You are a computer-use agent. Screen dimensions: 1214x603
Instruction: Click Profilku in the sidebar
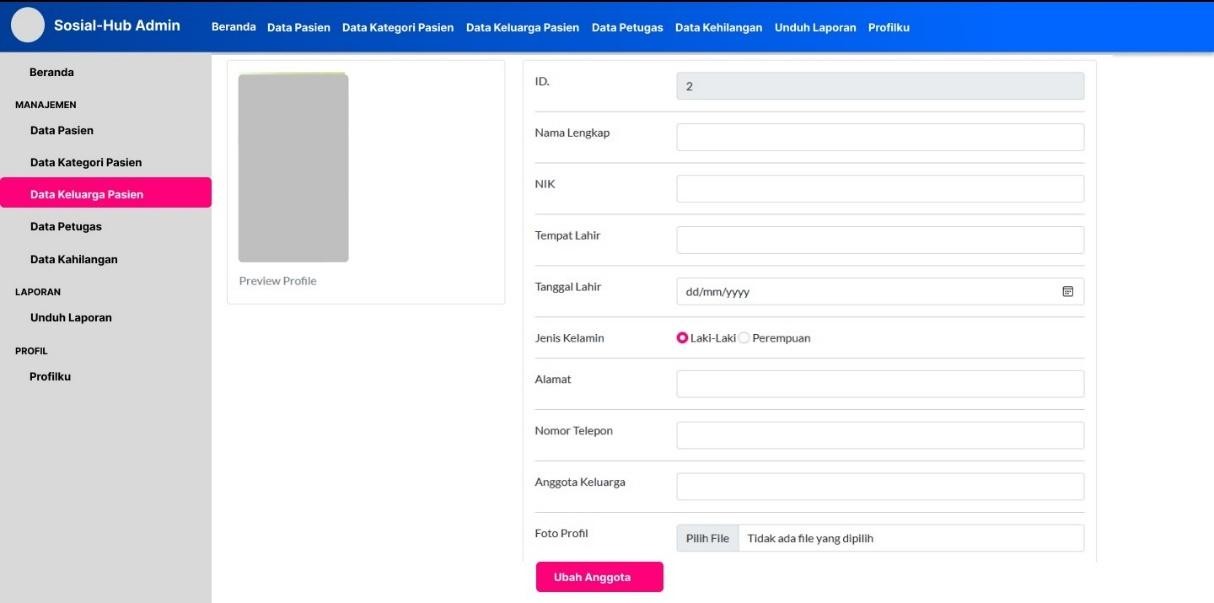coord(50,377)
